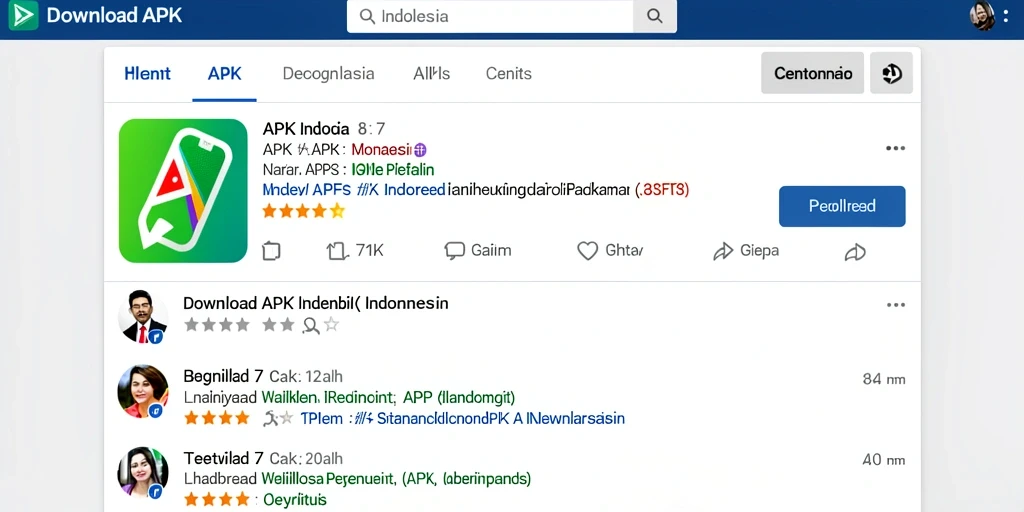This screenshot has height=512, width=1024.
Task: Open Download APK Indenbil( Indonnesin title
Action: click(315, 303)
